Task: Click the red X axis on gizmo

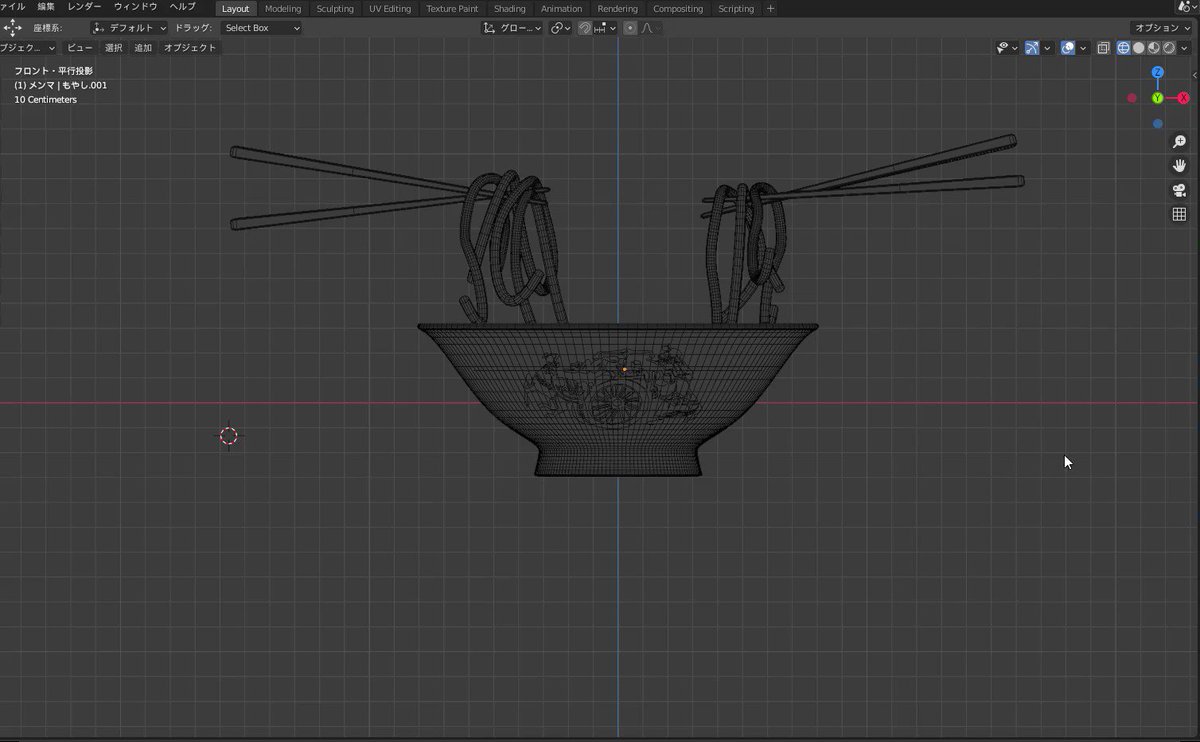Action: click(x=1183, y=98)
